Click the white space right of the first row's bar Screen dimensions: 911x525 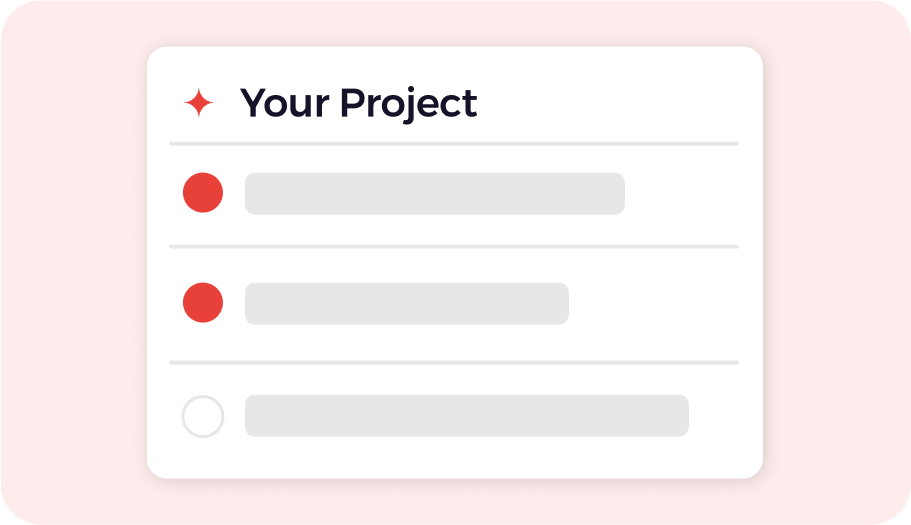pyautogui.click(x=682, y=193)
